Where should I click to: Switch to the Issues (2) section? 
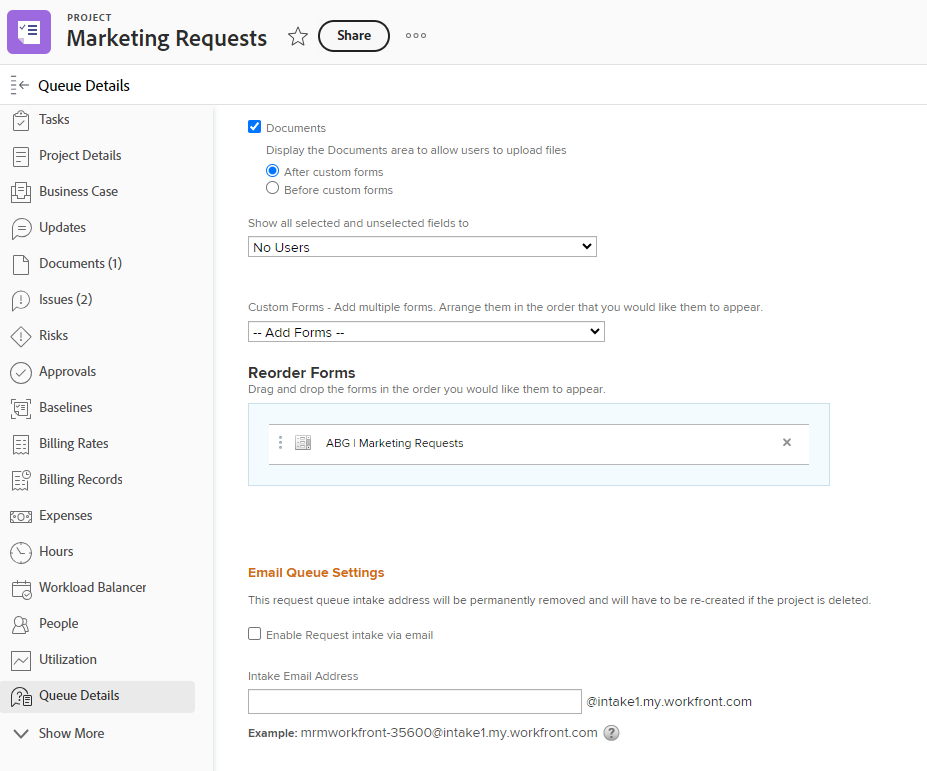point(22,299)
